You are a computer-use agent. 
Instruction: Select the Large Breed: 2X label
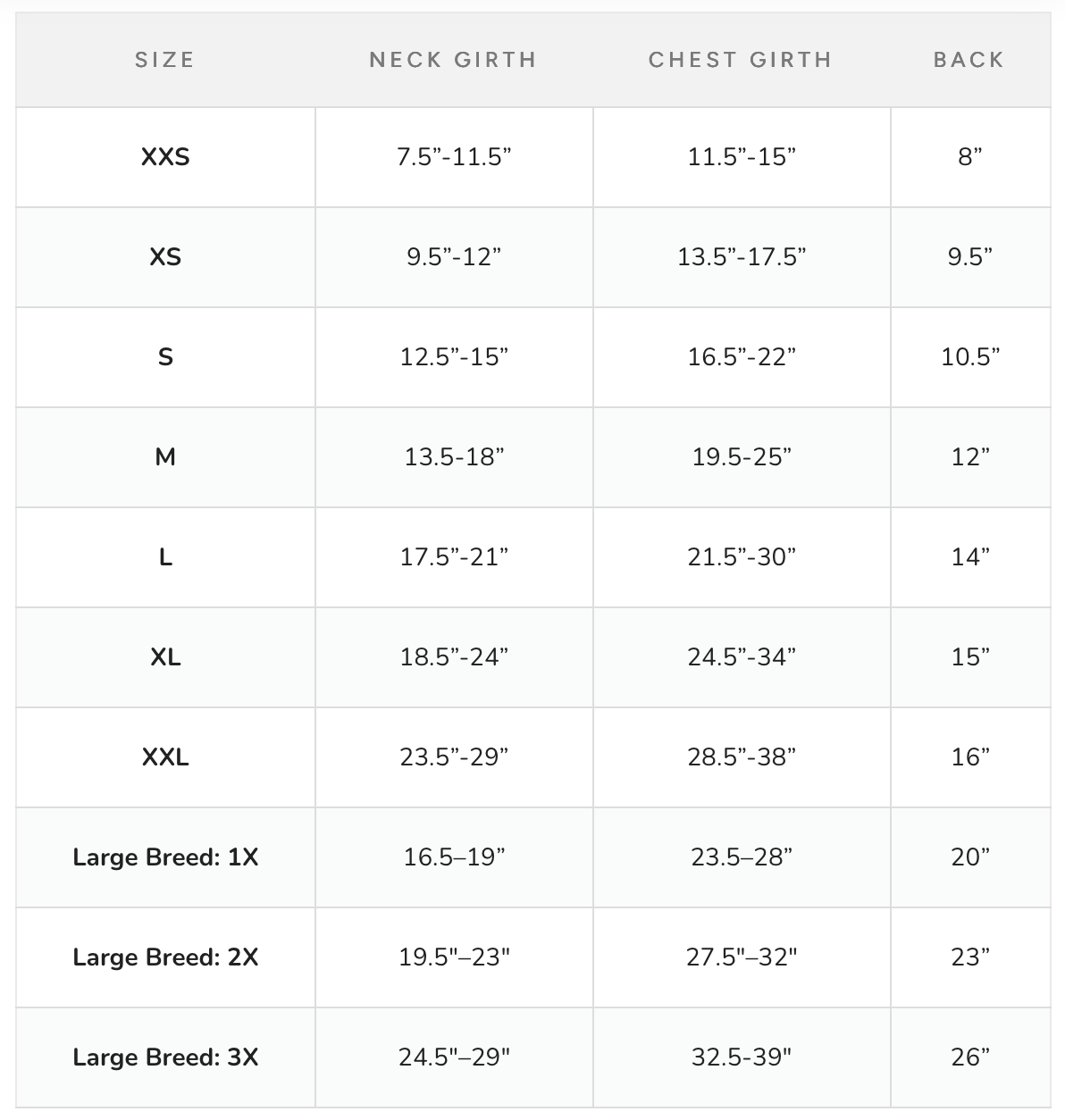(165, 957)
